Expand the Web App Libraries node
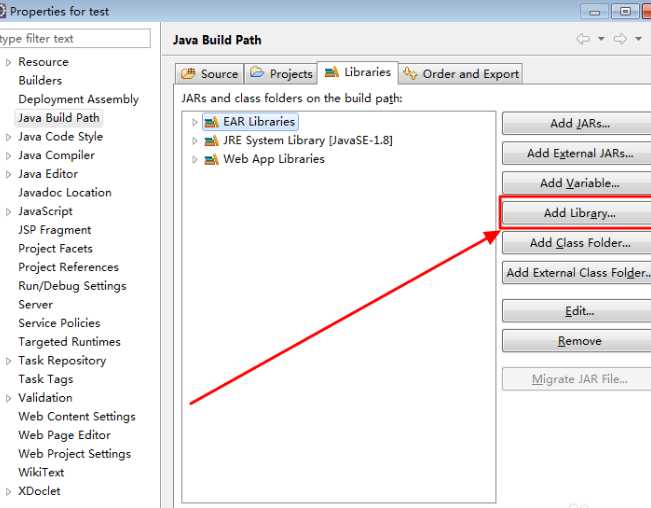Screen dimensions: 651x508 [194, 159]
